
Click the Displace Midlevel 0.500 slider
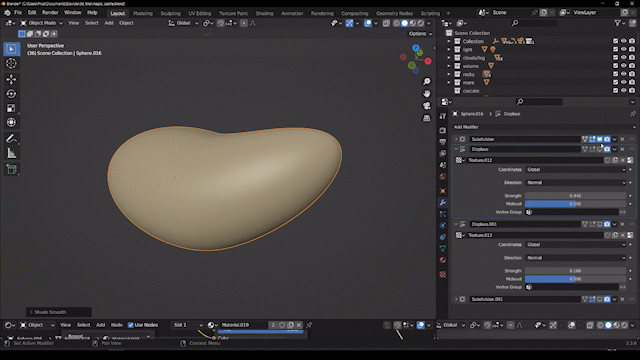tap(576, 204)
